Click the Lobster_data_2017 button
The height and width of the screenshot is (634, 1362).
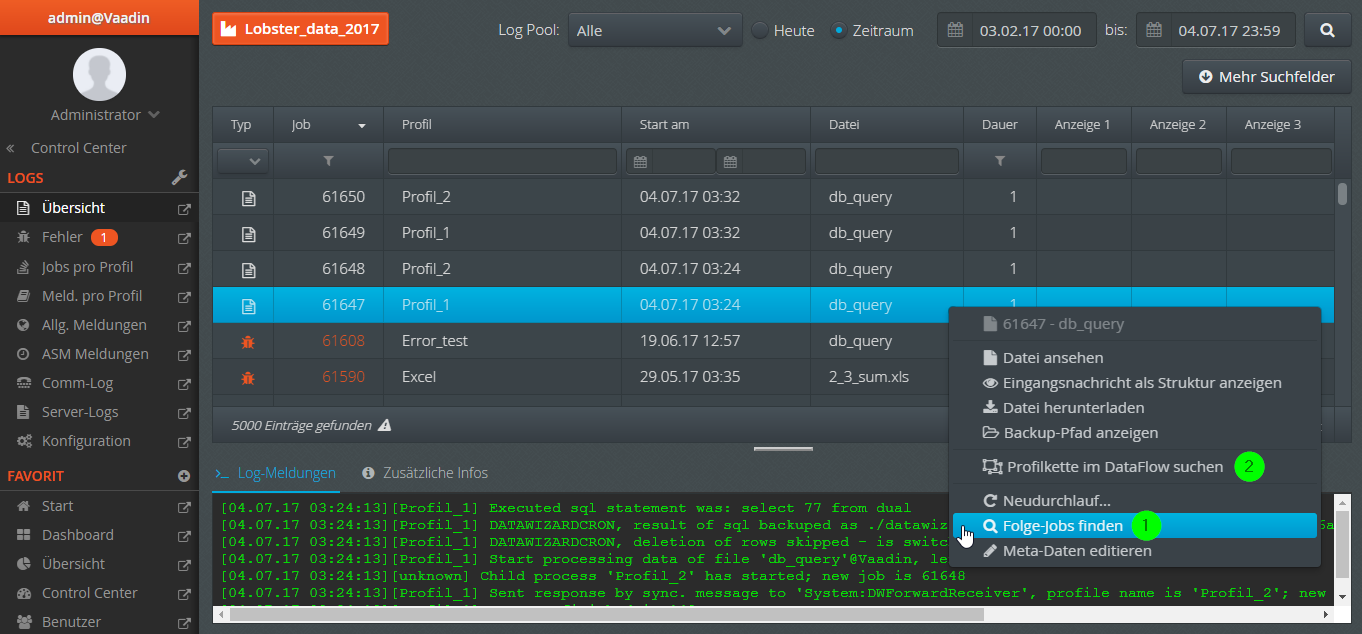tap(300, 29)
